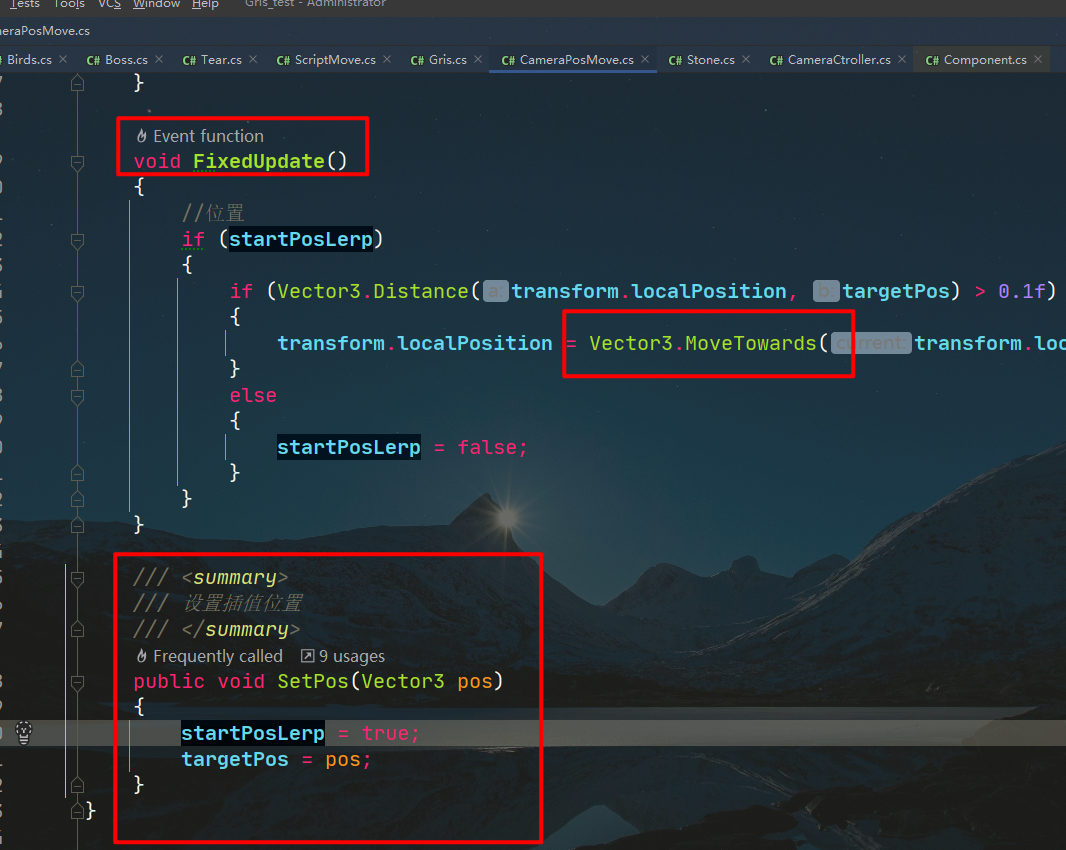Close the Tear.cs editor tab
1066x850 pixels.
pyautogui.click(x=253, y=60)
